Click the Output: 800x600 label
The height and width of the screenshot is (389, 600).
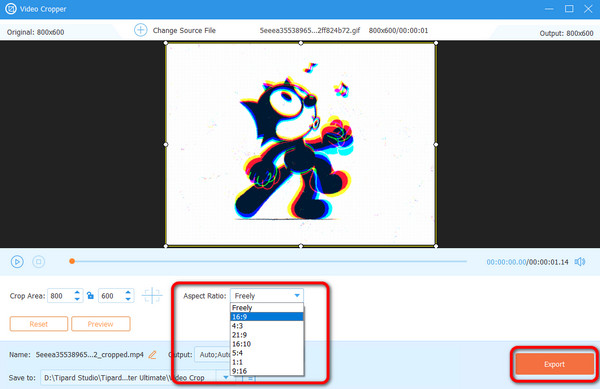pos(566,33)
